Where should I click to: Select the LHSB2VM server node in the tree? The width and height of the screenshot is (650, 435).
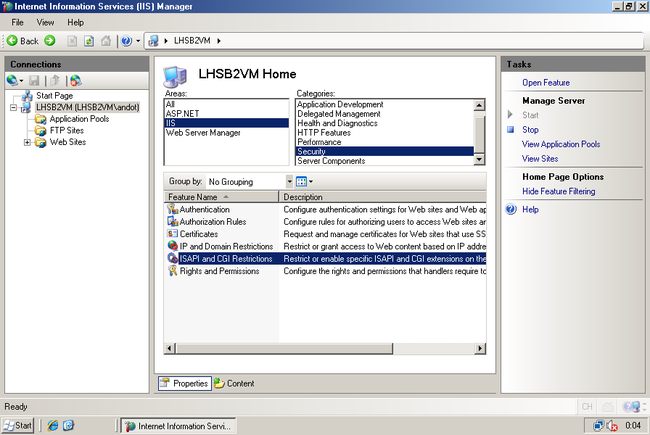pyautogui.click(x=87, y=107)
